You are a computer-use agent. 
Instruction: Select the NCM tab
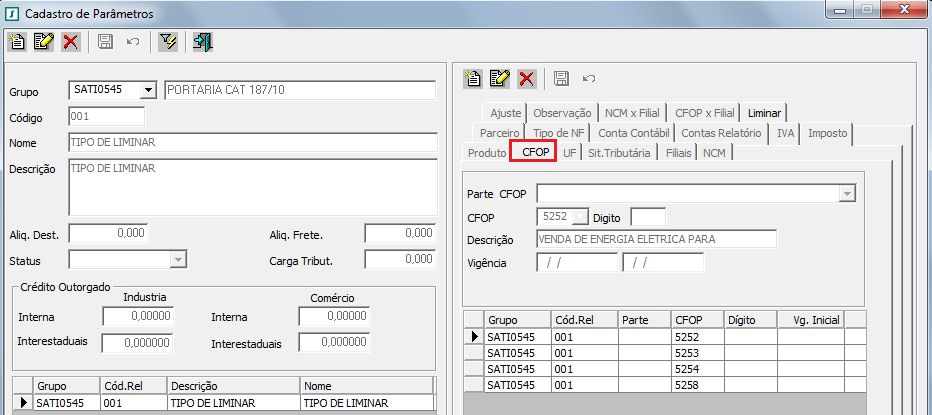(x=714, y=153)
